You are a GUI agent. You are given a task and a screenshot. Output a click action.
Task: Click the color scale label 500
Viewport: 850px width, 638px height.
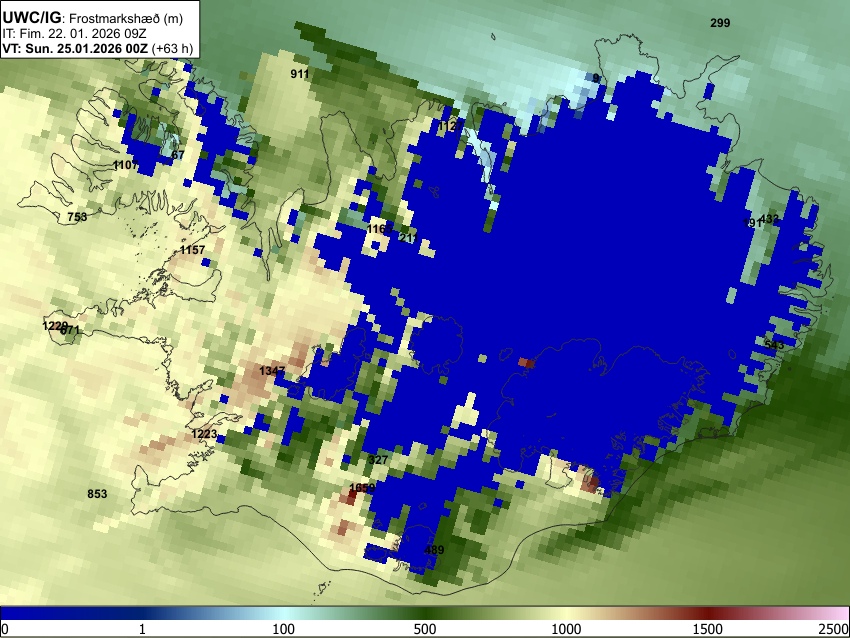click(x=425, y=629)
